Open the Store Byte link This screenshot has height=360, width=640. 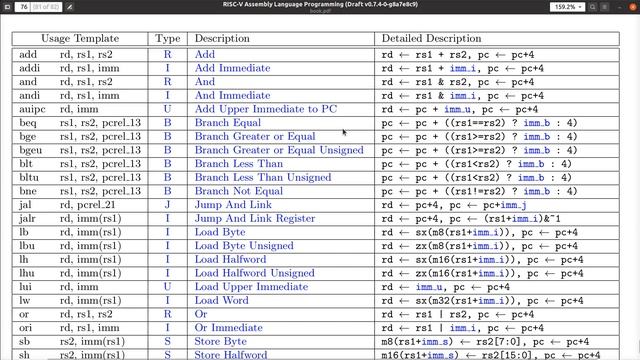click(x=220, y=341)
